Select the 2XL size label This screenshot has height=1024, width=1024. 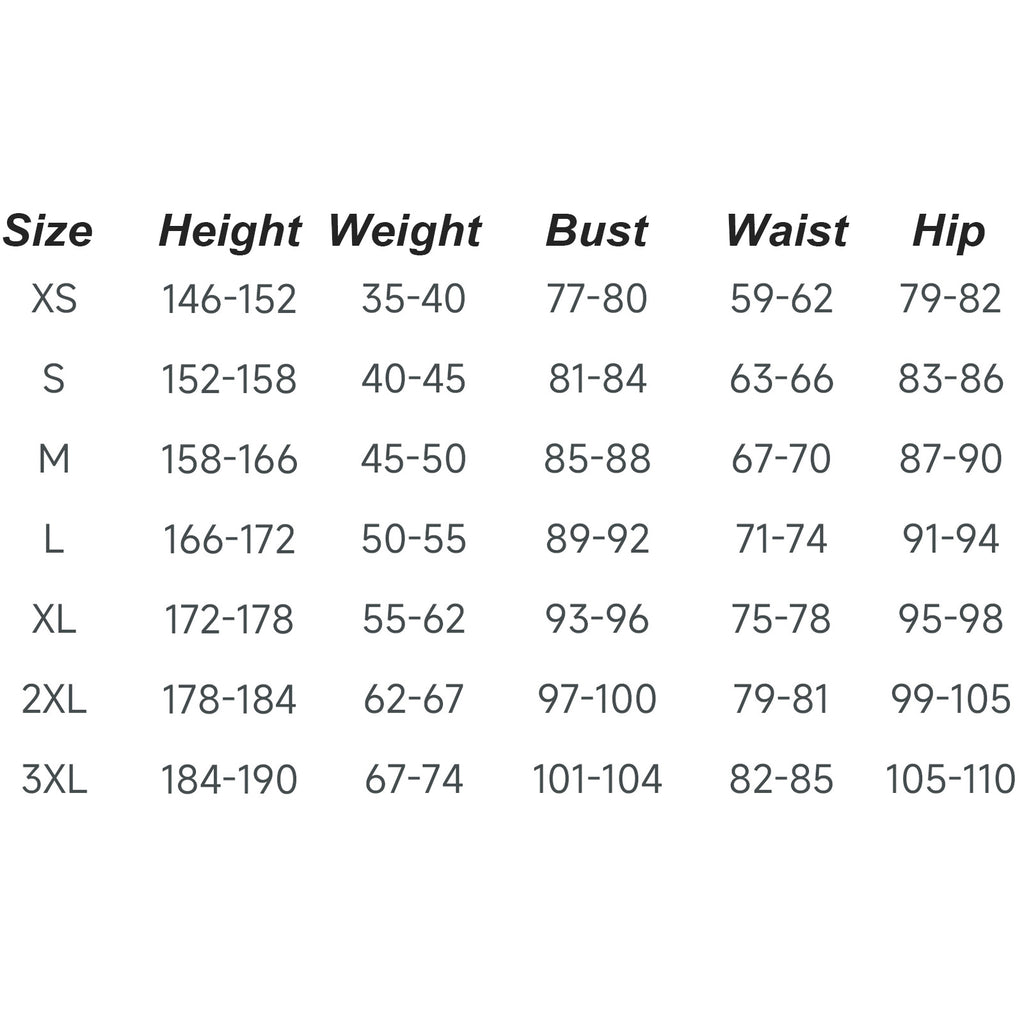click(x=54, y=699)
